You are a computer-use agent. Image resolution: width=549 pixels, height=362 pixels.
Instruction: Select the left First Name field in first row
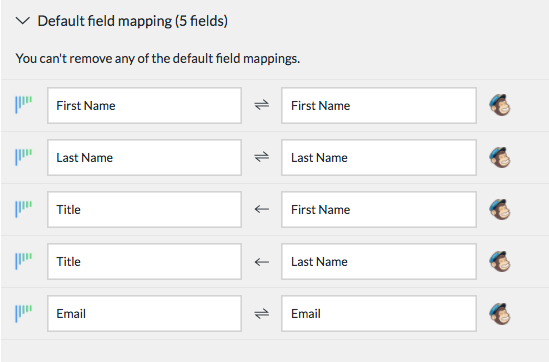(x=144, y=105)
